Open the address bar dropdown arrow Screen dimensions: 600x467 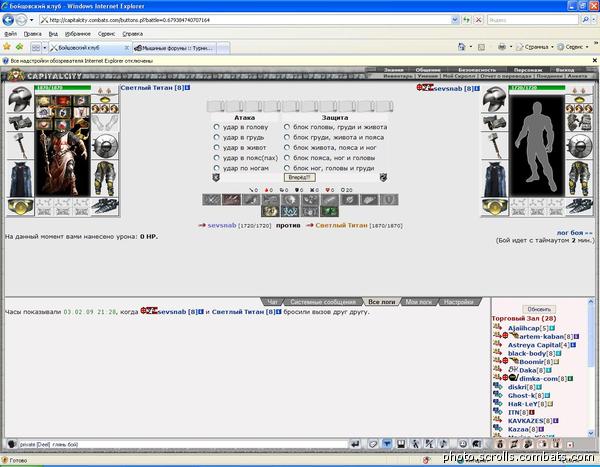(455, 20)
